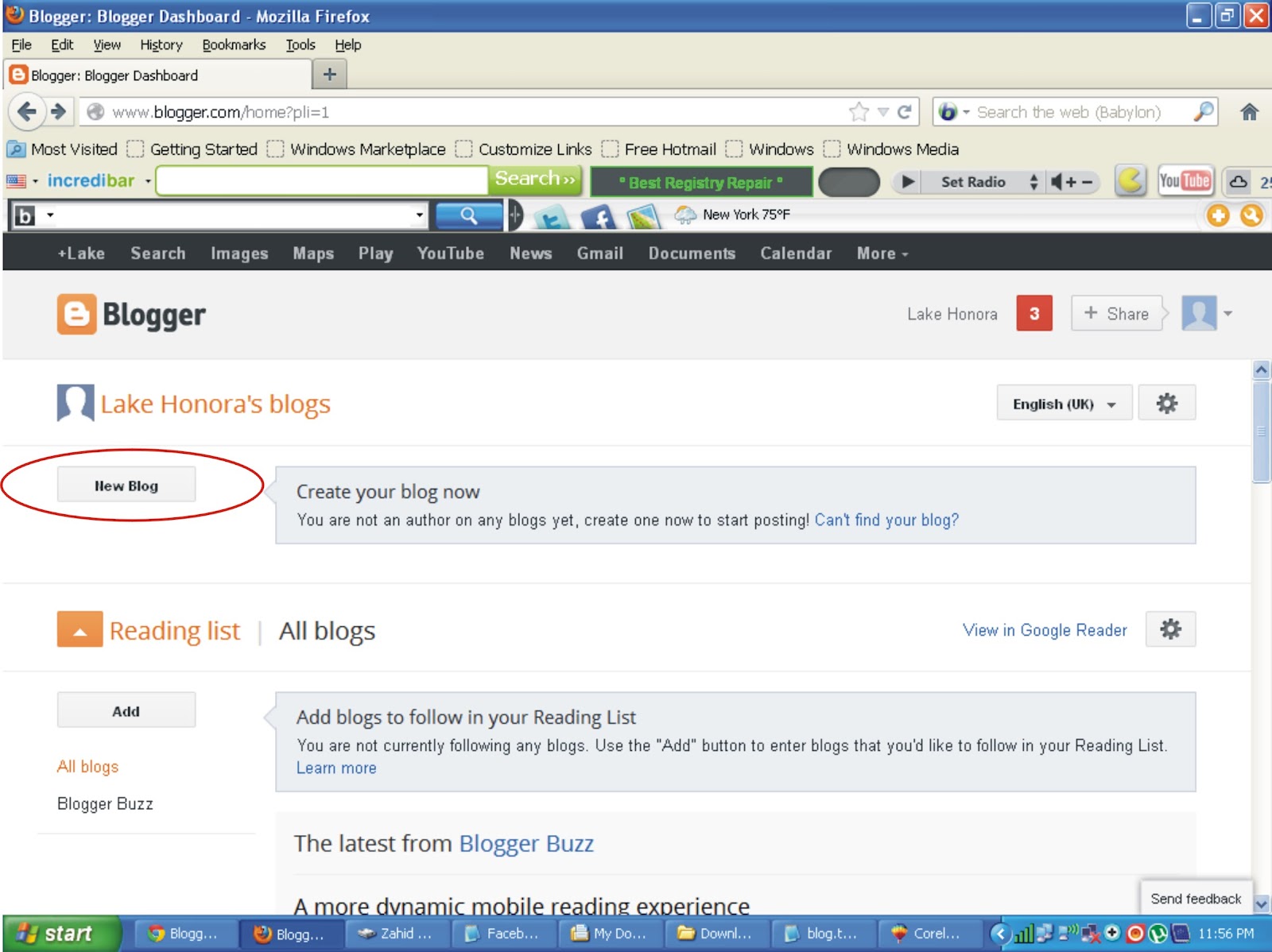The image size is (1272, 952).
Task: Switch to Corel taskbar window
Action: [x=929, y=934]
